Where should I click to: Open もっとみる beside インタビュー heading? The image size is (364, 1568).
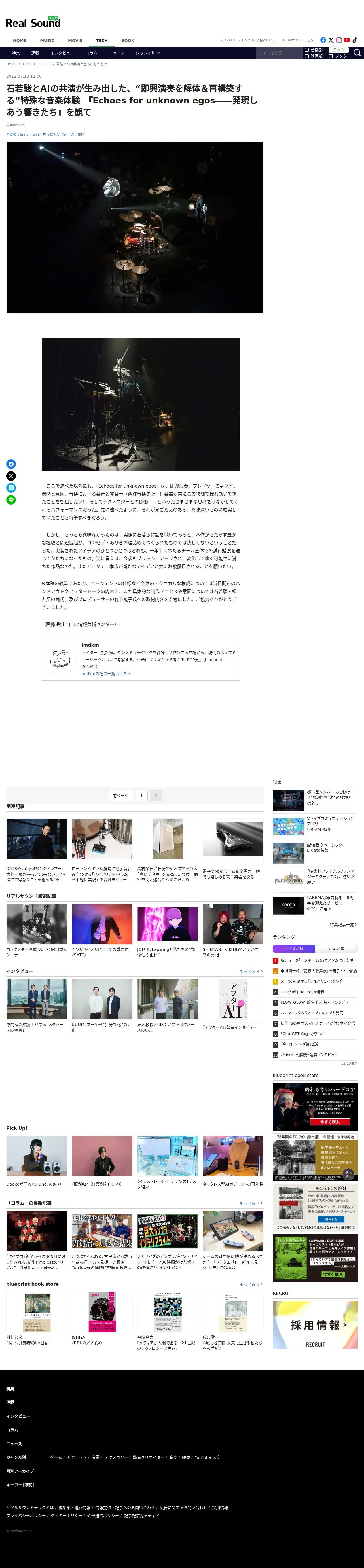(x=251, y=972)
